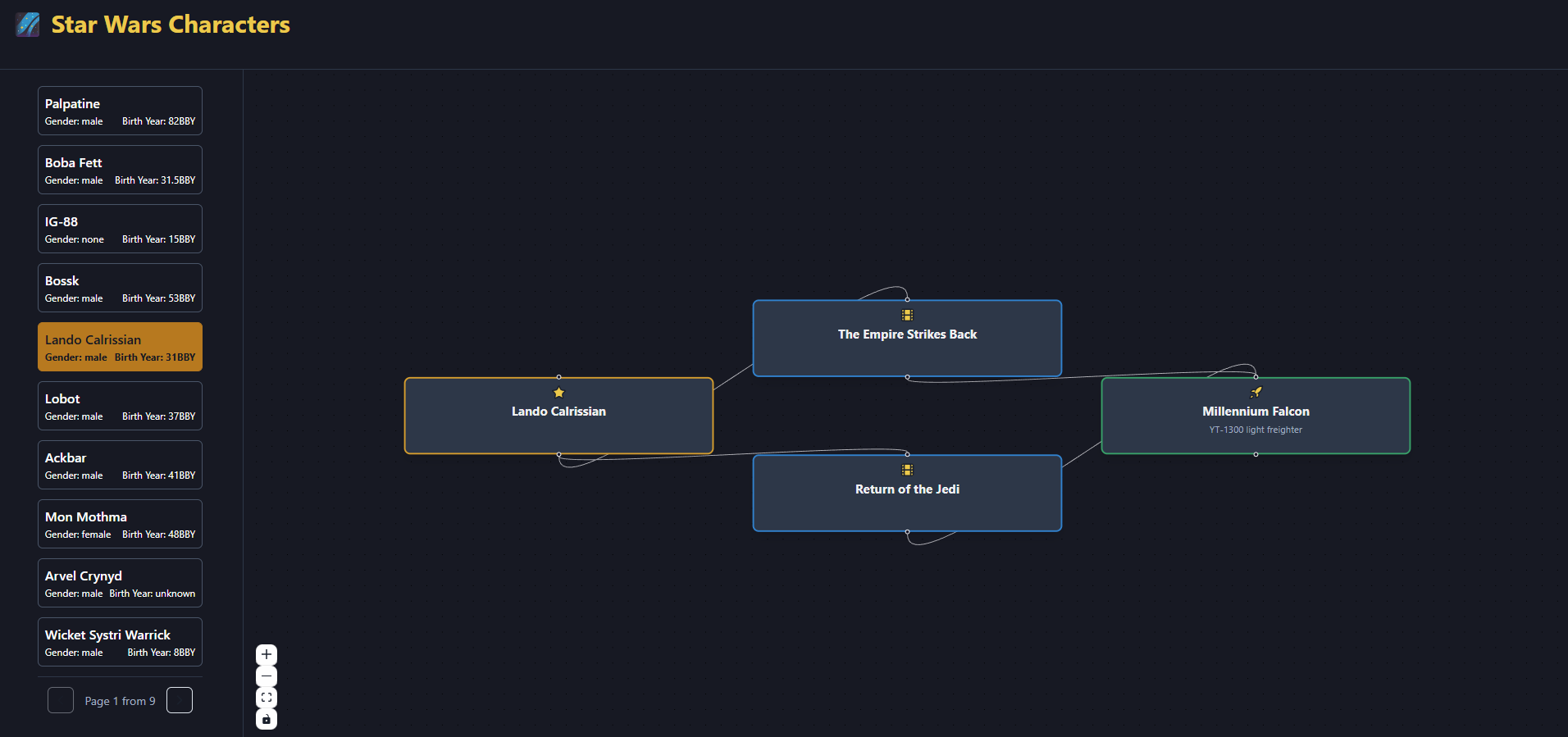Zoom in on the graph canvas
Screen dimensions: 1568x737
267,654
